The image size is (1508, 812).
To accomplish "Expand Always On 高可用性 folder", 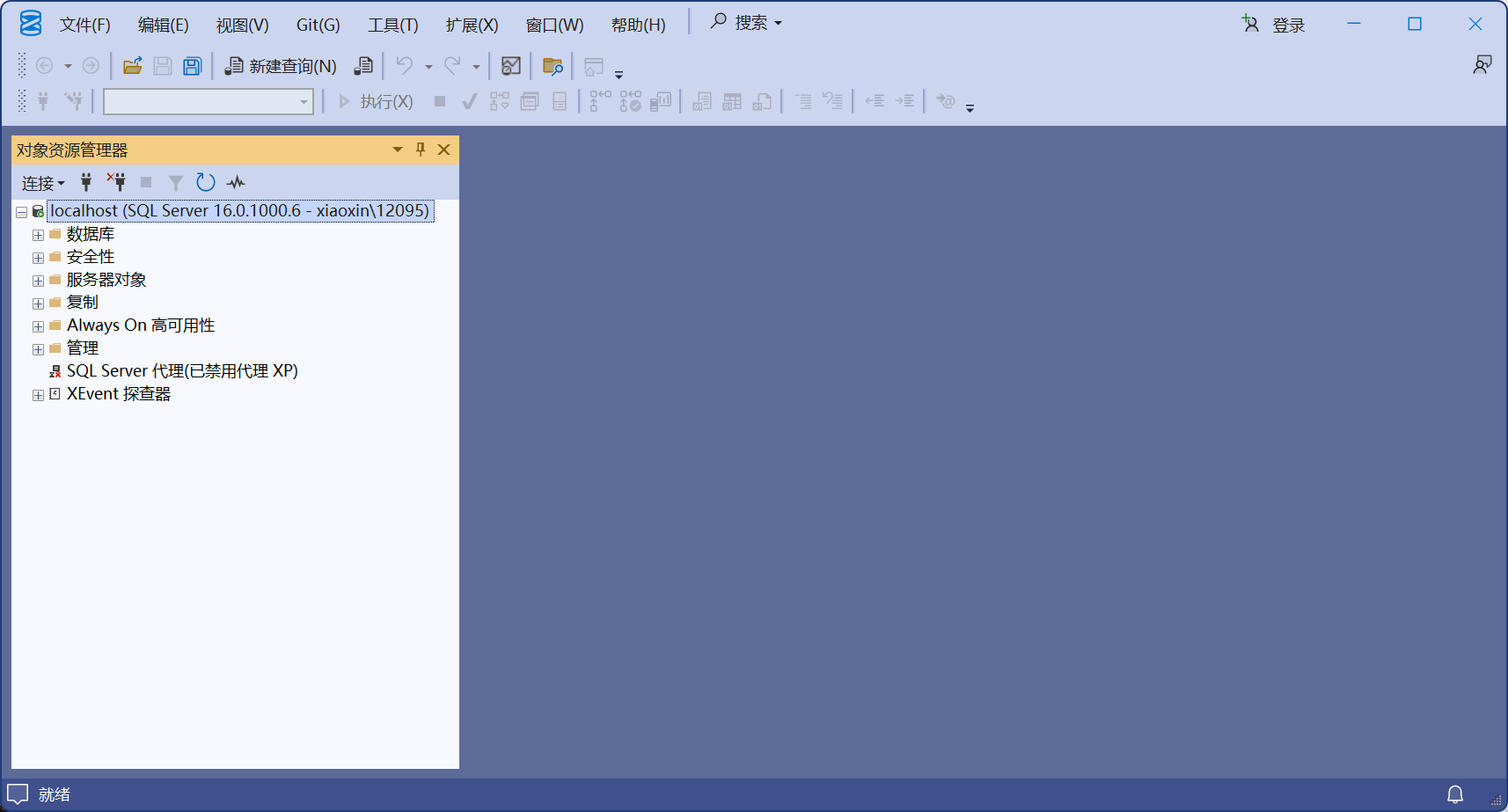I will pyautogui.click(x=38, y=326).
